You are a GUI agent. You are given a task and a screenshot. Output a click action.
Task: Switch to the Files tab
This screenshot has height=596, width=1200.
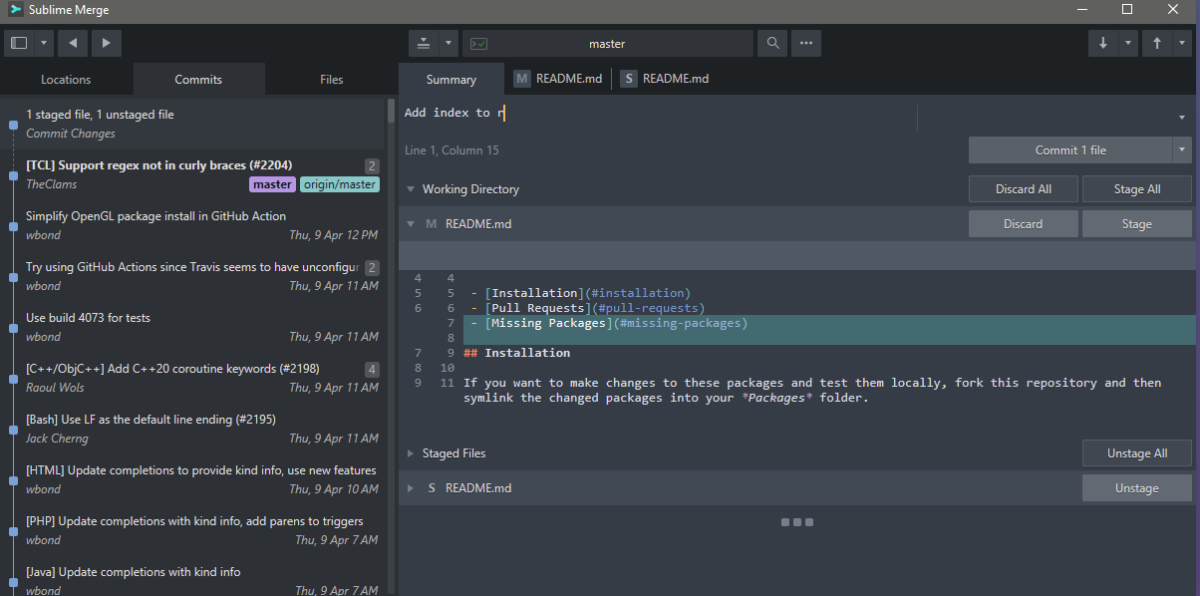coord(331,79)
